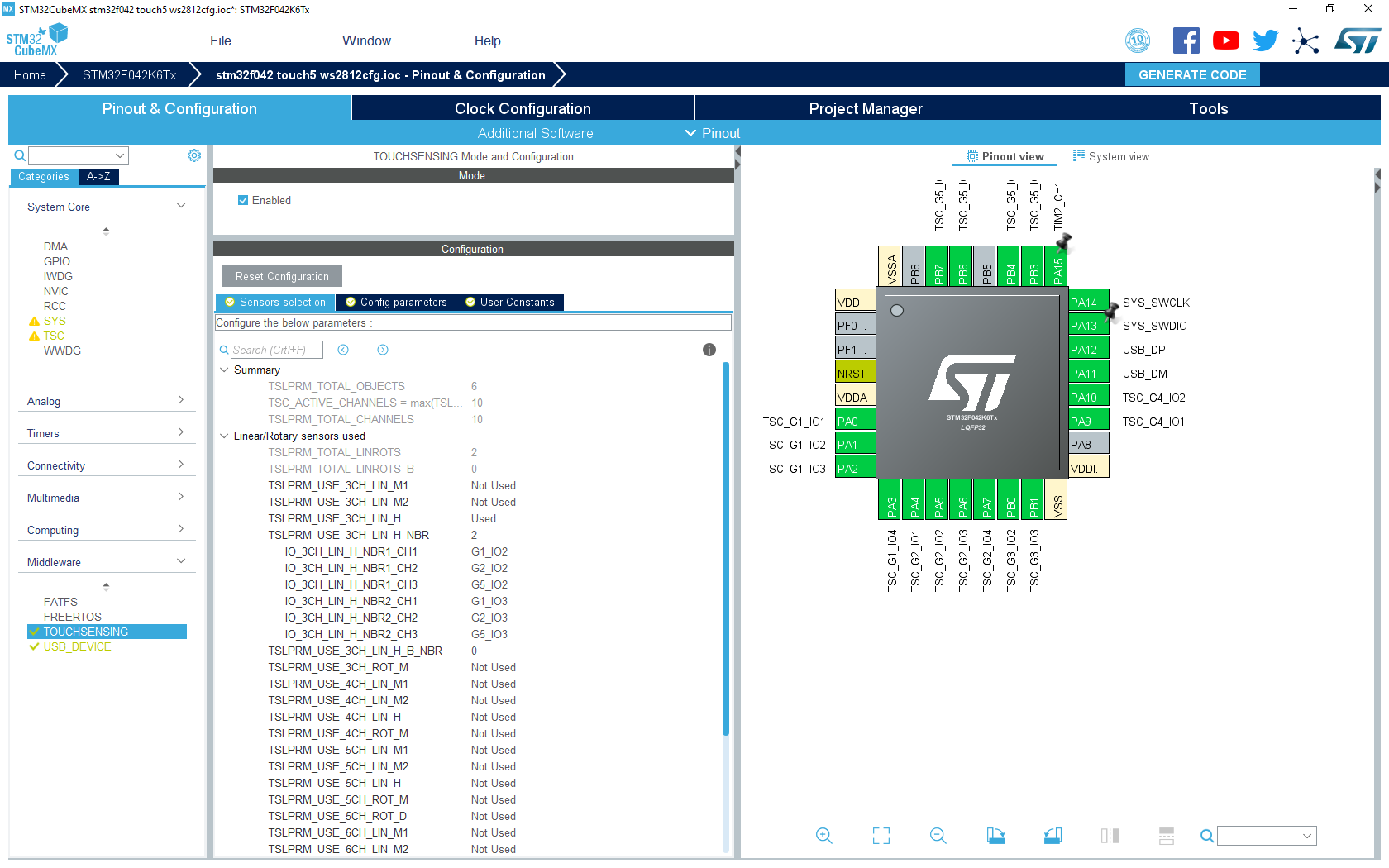Expand the Multimedia category
Screen dimensions: 1389x868
coord(181,497)
